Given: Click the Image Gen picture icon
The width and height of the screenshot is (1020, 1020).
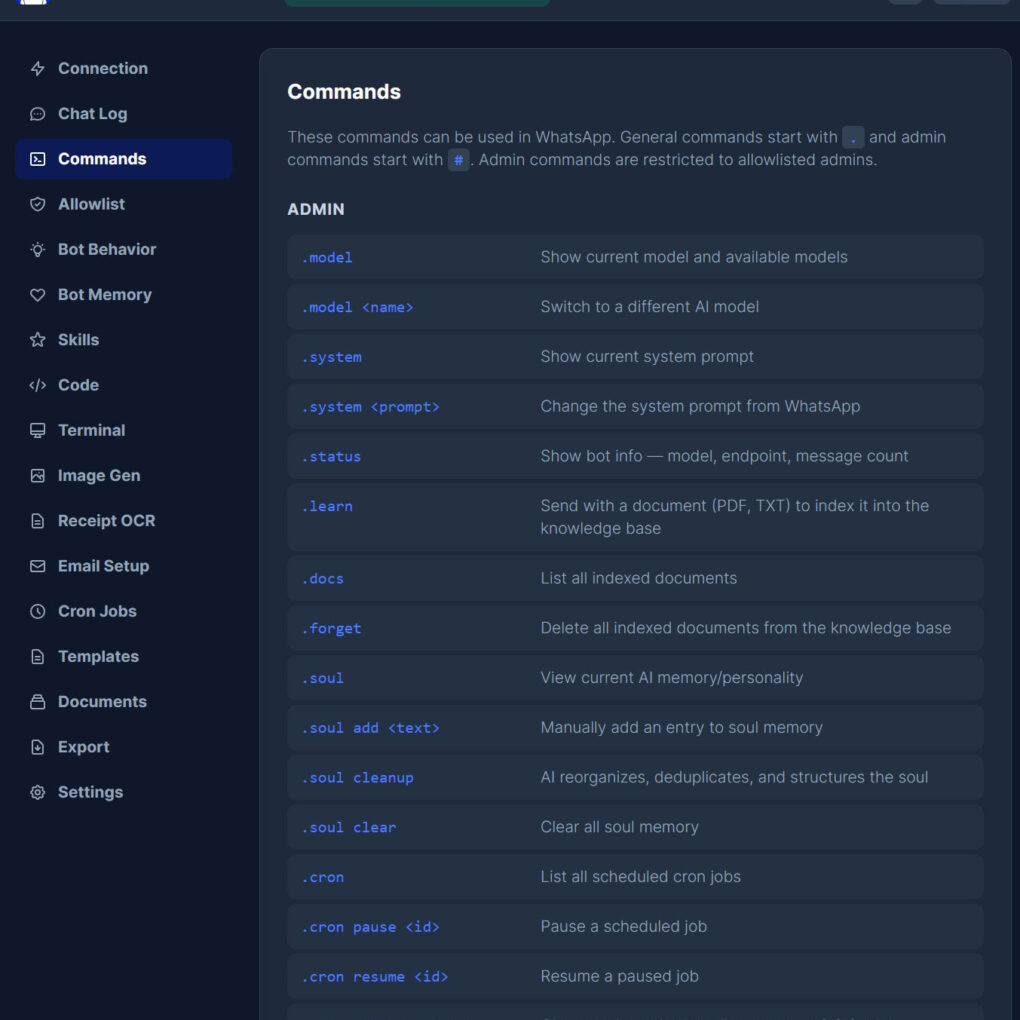Looking at the screenshot, I should click(x=38, y=476).
